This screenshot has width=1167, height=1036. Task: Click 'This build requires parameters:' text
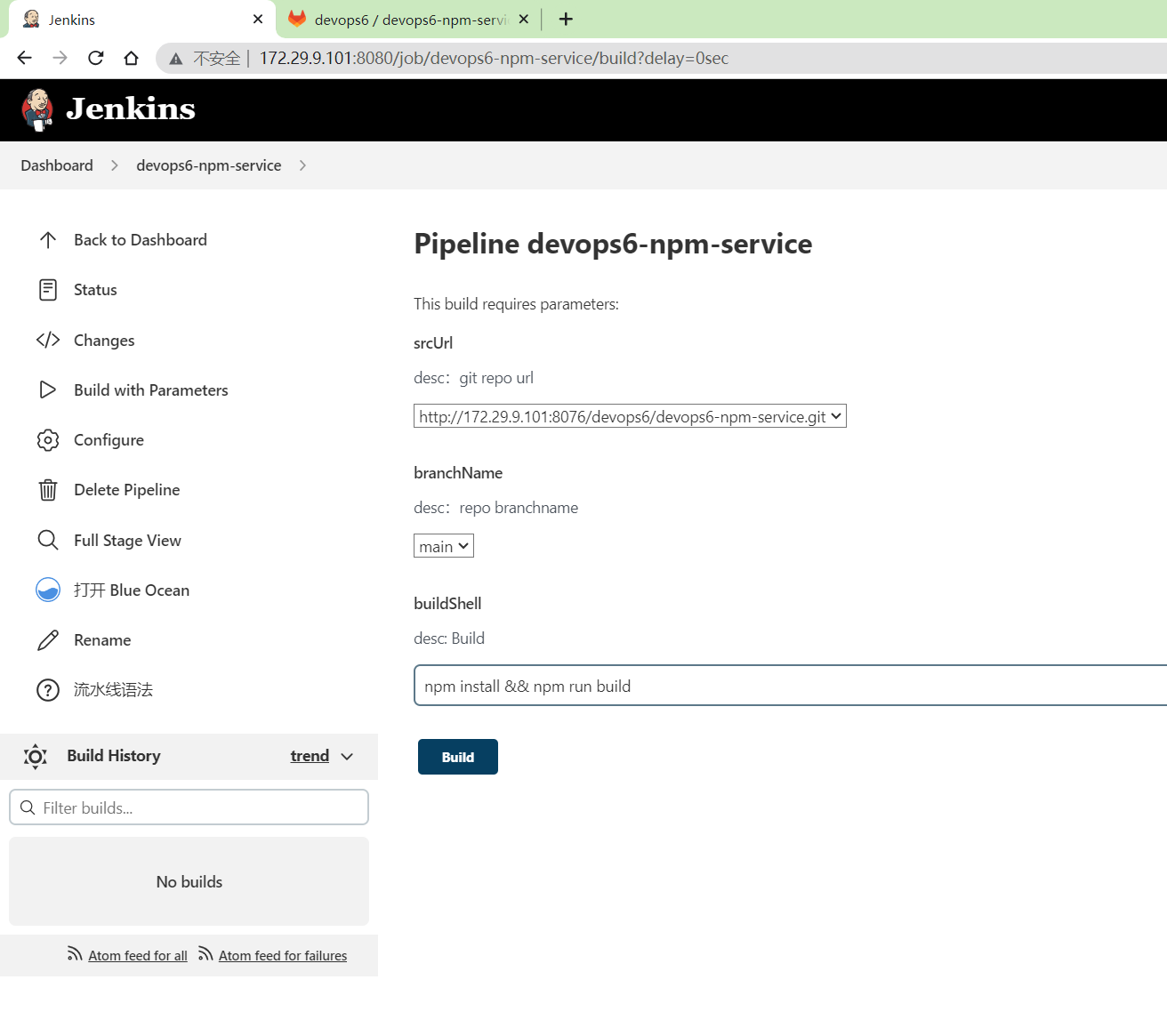click(x=516, y=304)
